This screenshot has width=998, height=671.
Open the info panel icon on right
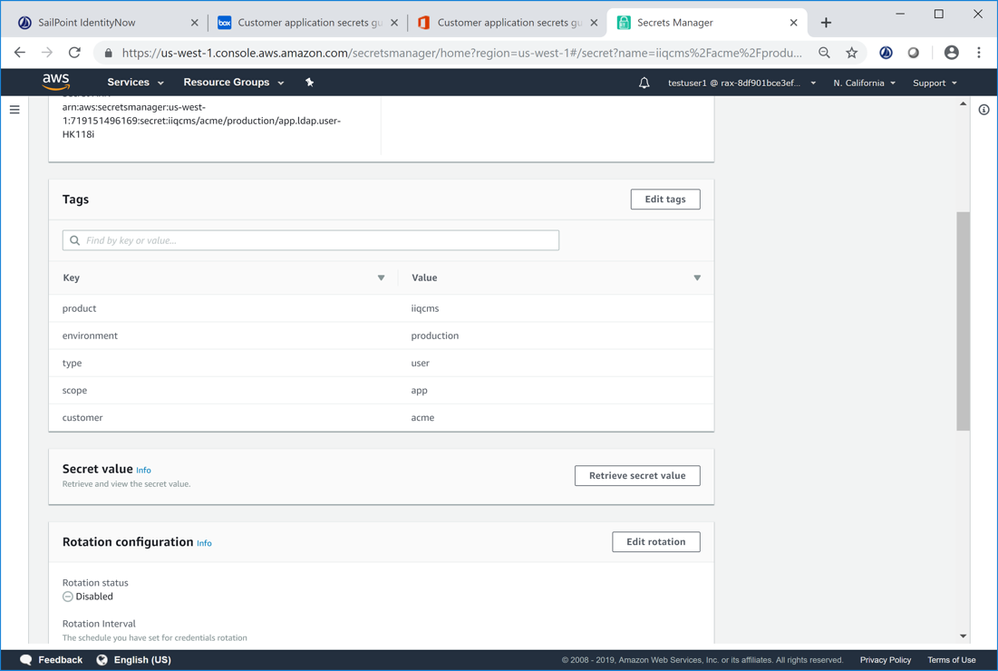point(984,110)
